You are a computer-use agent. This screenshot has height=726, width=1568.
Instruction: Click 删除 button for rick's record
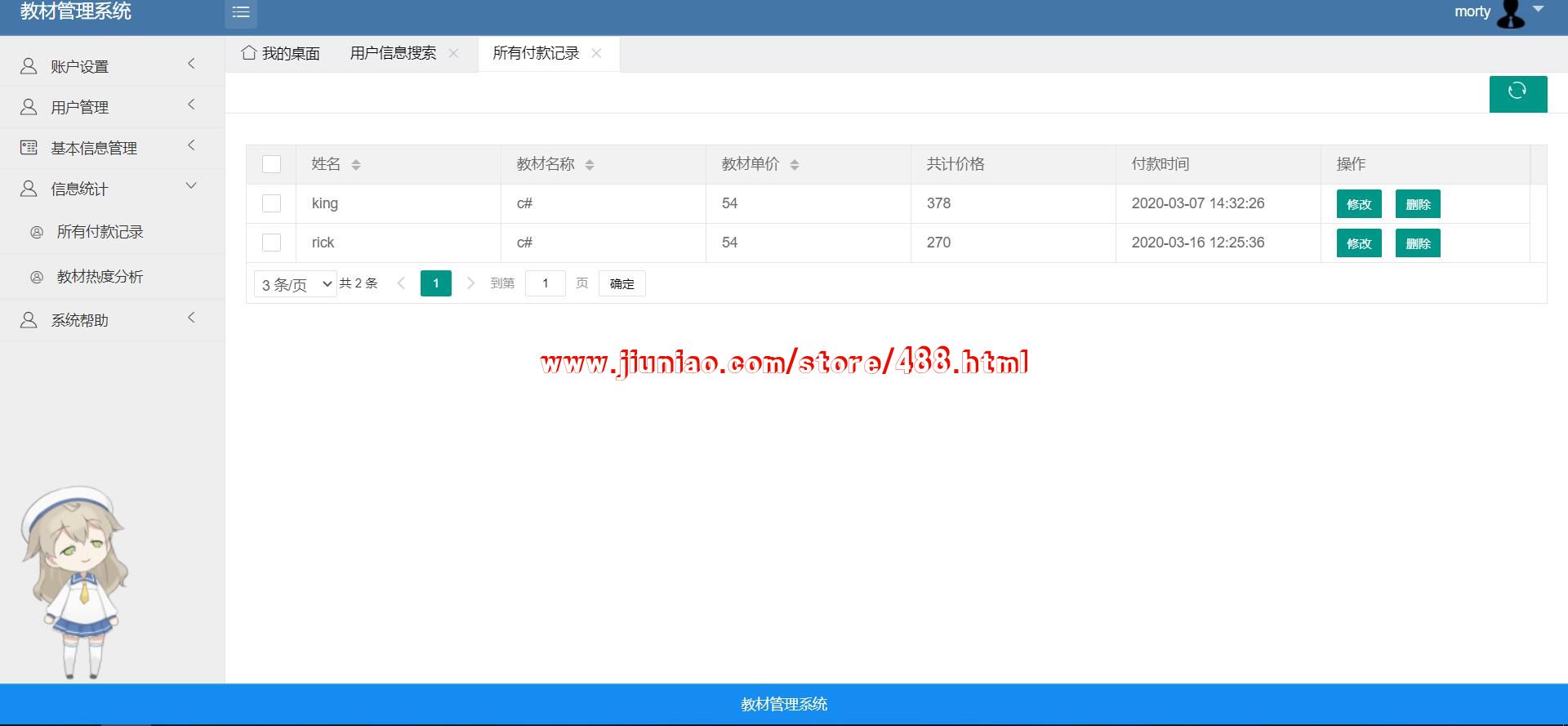[x=1417, y=243]
